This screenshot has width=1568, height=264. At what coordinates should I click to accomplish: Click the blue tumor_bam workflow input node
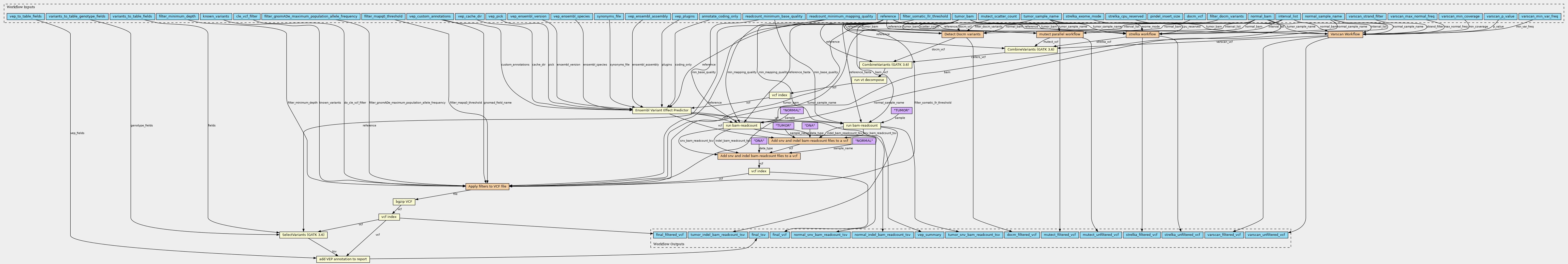(x=964, y=16)
